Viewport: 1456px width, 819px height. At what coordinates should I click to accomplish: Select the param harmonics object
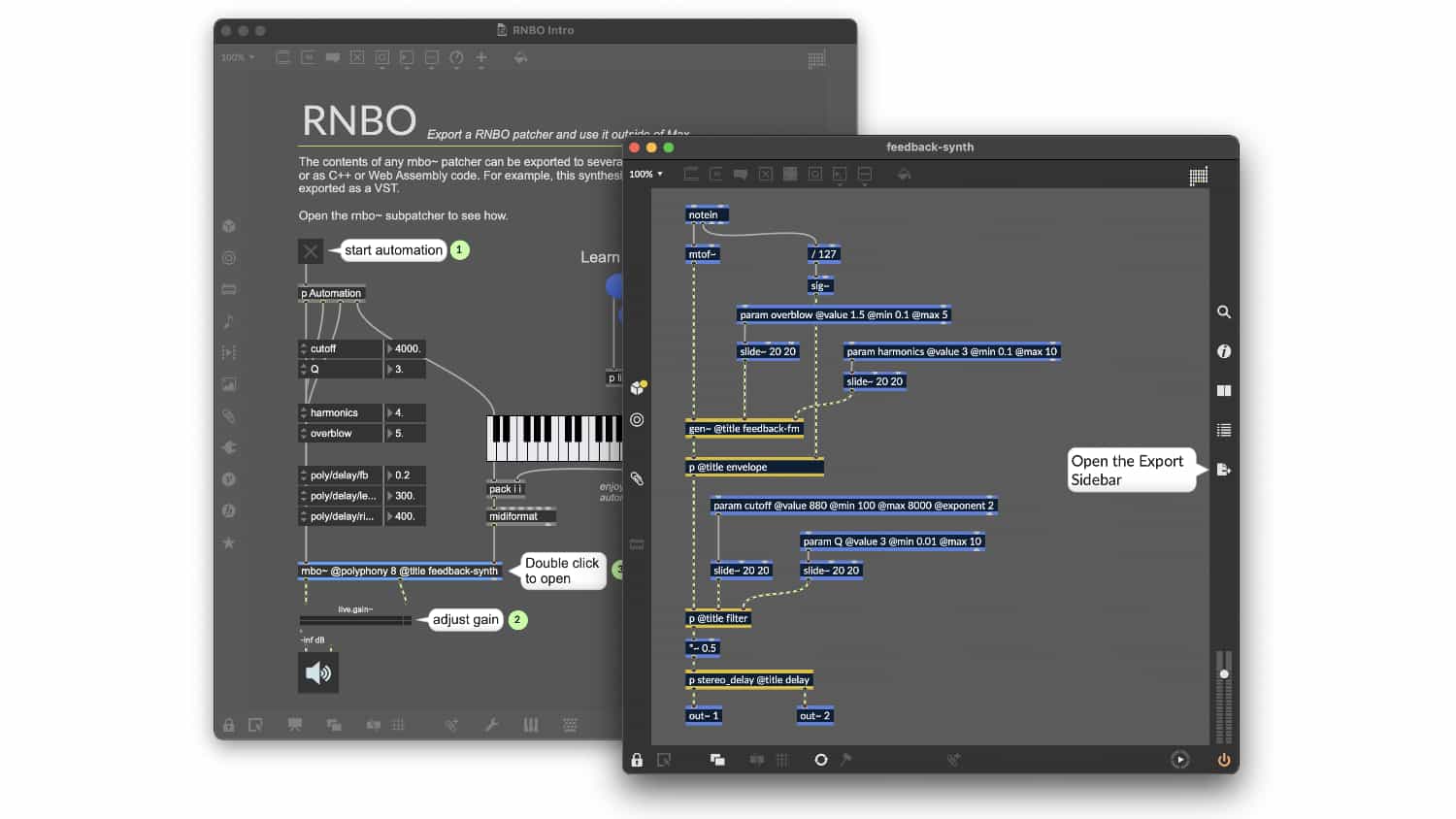tap(951, 351)
